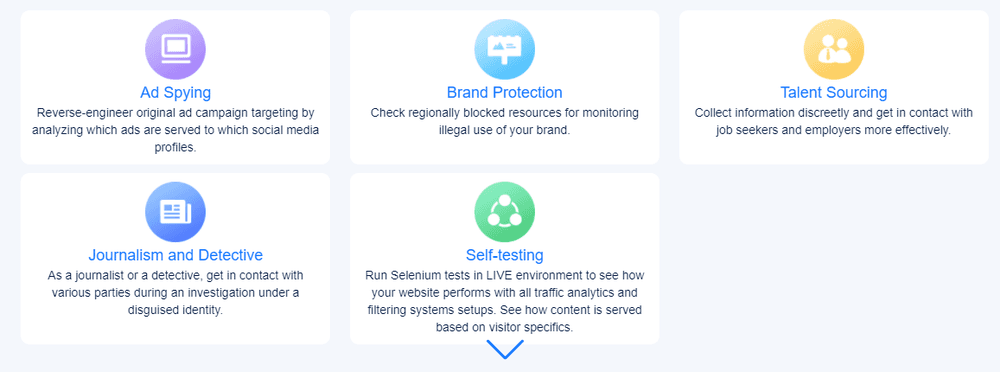Select the Ad Spying feature card
Screen dimensions: 1000x372
tap(175, 87)
